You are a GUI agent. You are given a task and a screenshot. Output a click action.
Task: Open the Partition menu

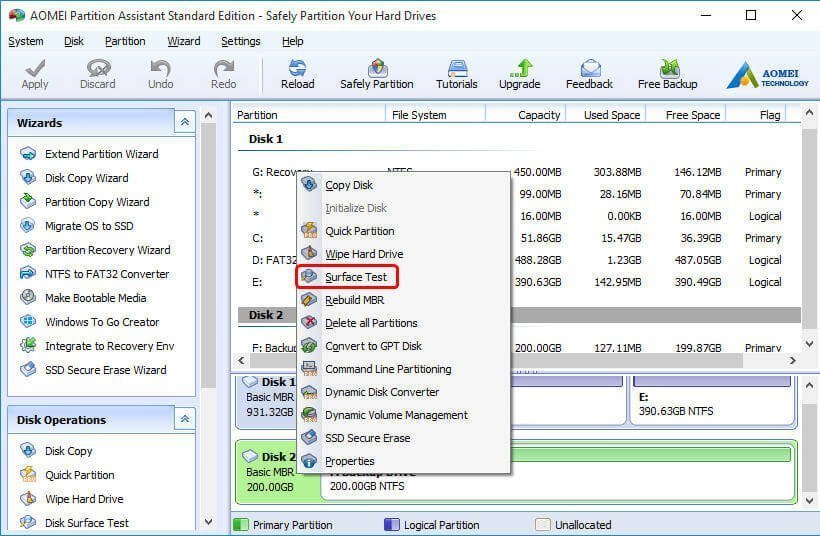125,41
